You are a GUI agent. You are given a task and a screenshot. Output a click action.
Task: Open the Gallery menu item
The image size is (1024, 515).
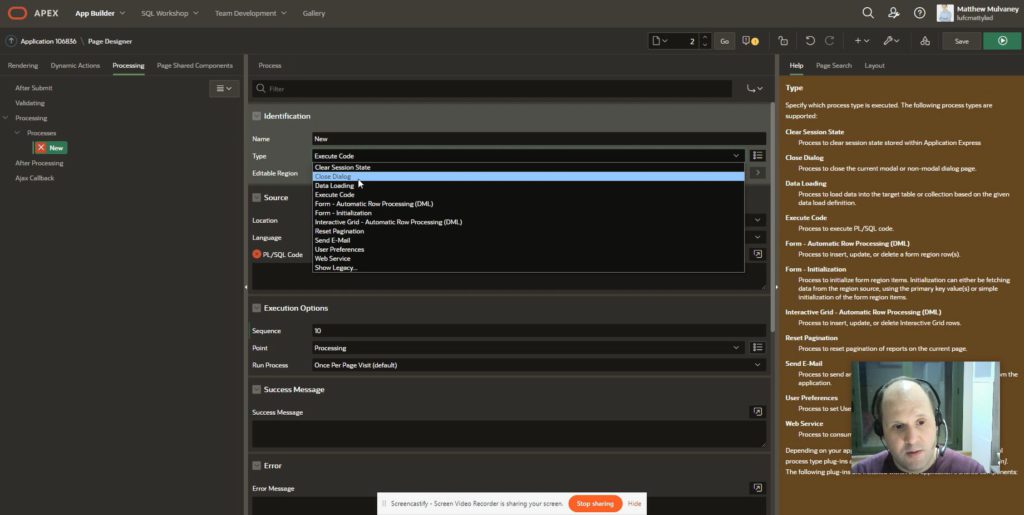click(x=313, y=13)
